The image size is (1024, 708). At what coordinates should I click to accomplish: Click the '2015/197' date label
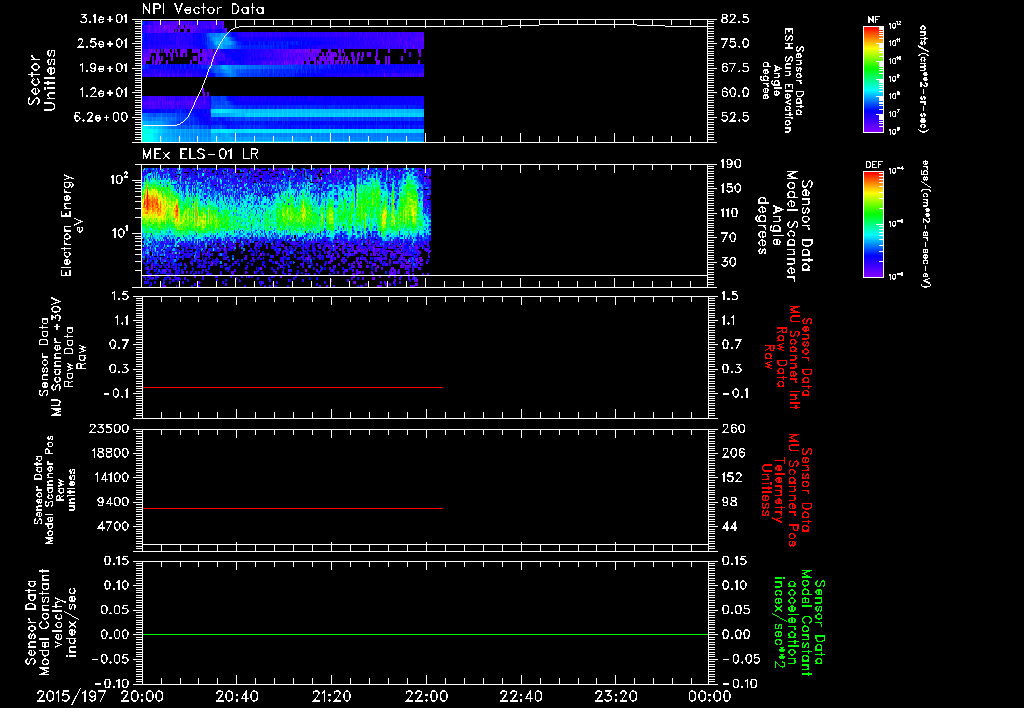tap(71, 696)
